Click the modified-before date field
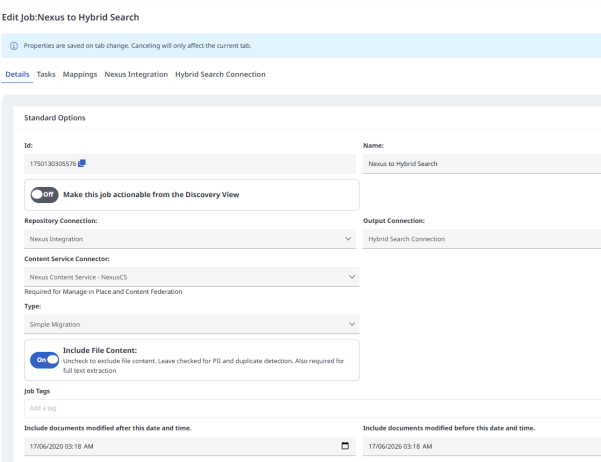The width and height of the screenshot is (601, 462). (x=480, y=446)
